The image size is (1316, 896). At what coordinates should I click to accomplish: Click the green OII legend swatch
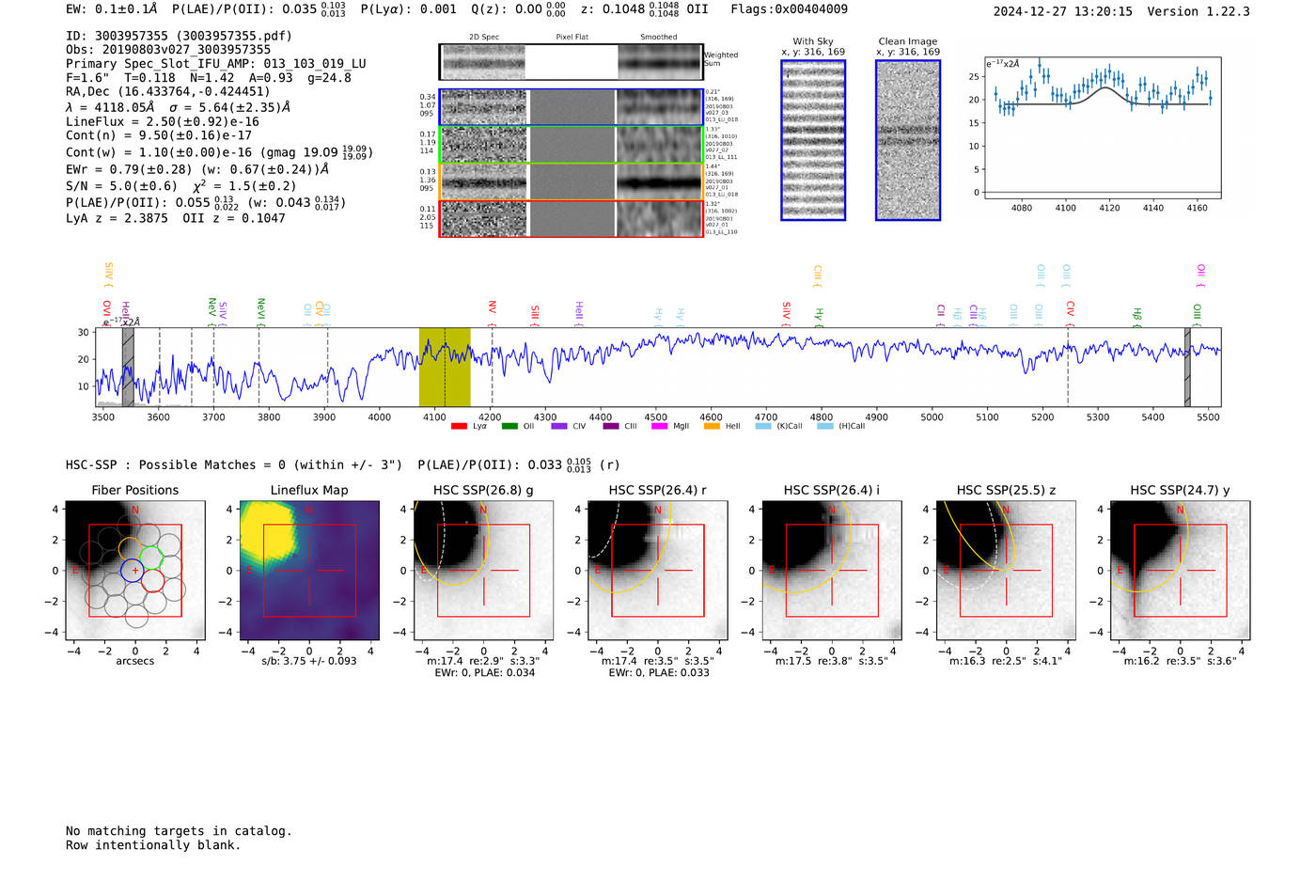[x=509, y=426]
